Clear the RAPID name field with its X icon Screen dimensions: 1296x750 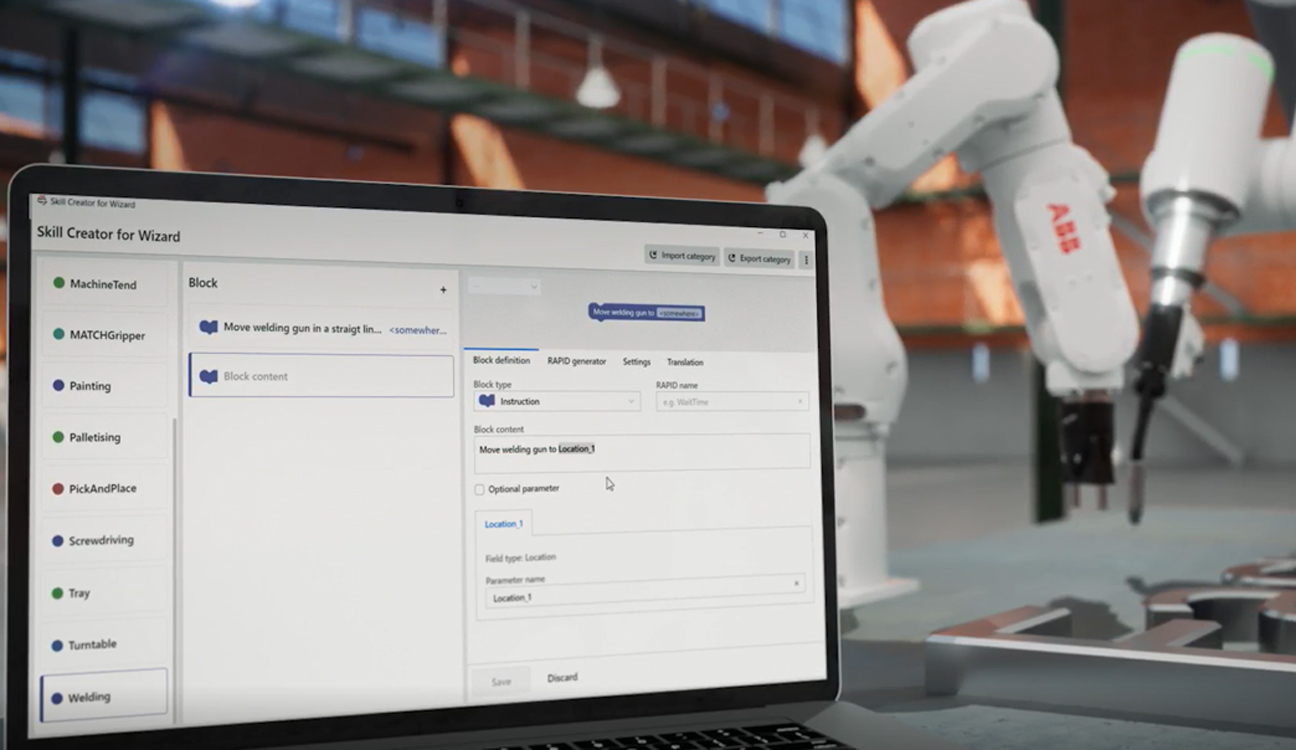coord(800,402)
